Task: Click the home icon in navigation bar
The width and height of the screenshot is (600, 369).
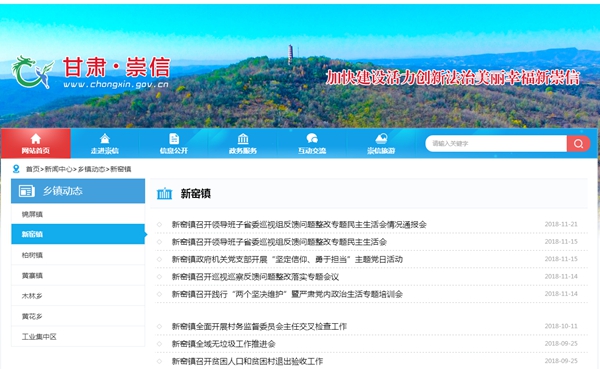Action: point(36,139)
